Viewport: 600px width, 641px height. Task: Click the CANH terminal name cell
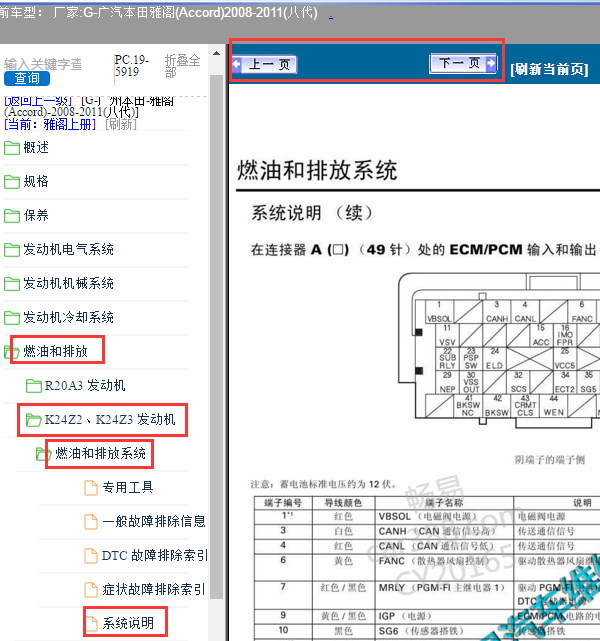(x=444, y=531)
